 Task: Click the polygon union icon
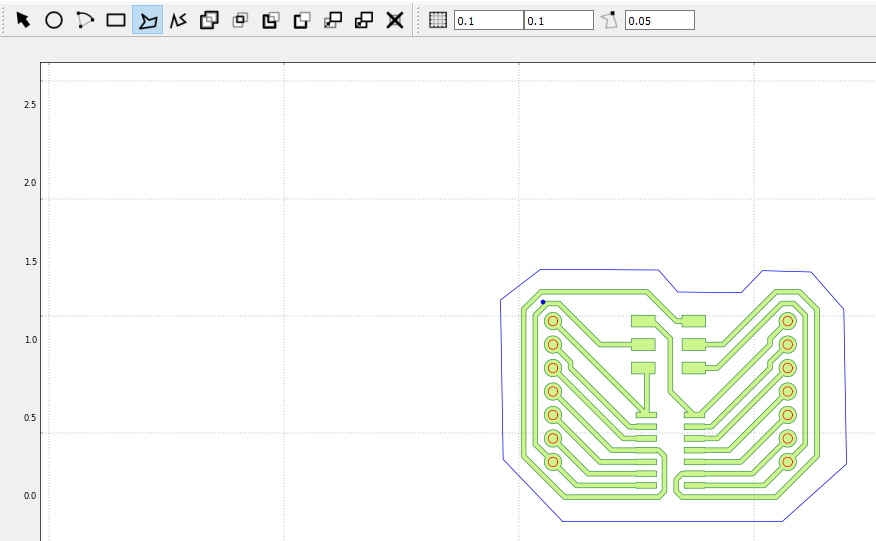click(x=209, y=20)
